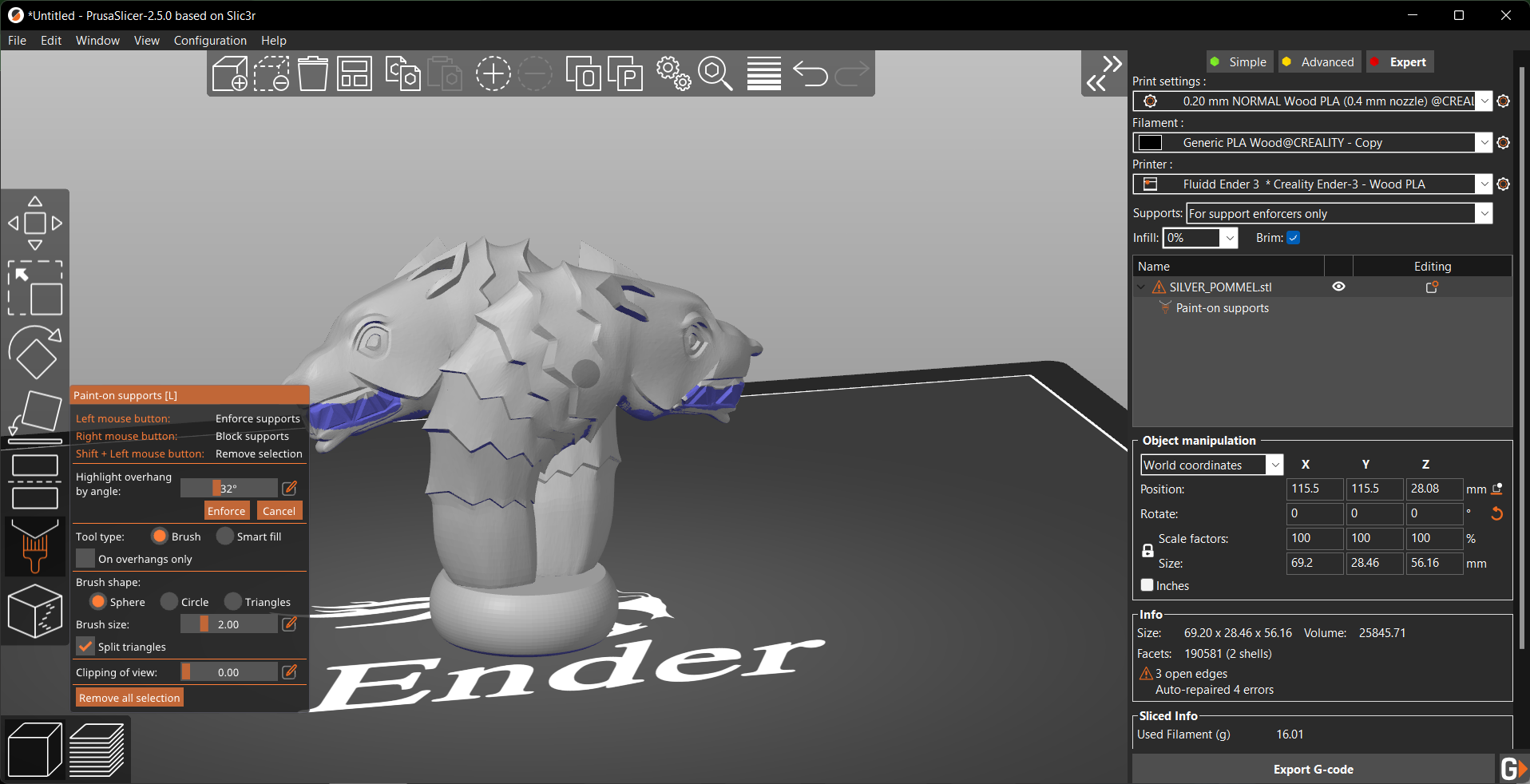
Task: Switch to sliced layers preview icon
Action: click(x=97, y=749)
